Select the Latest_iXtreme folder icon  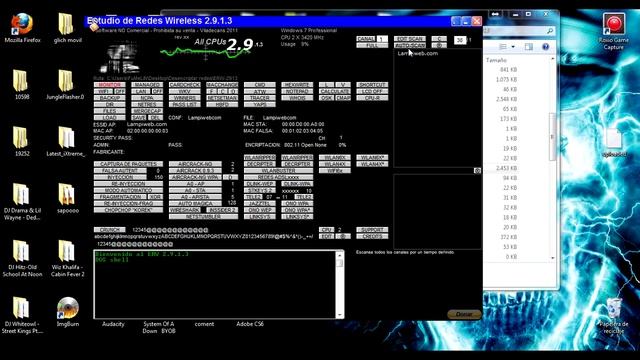65,141
